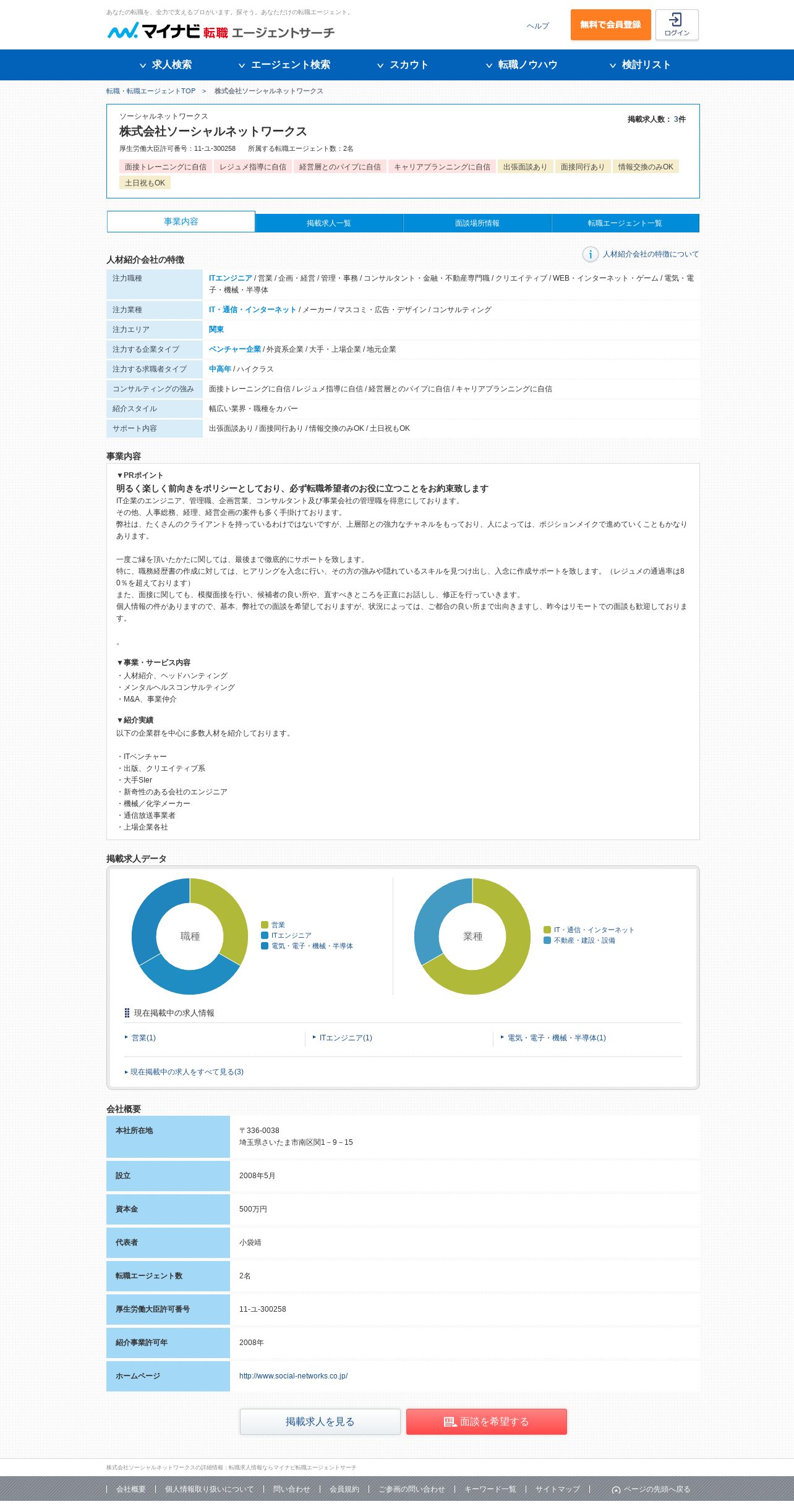Click the 職種 donut chart
Viewport: 794px width, 1512px height.
tap(190, 937)
